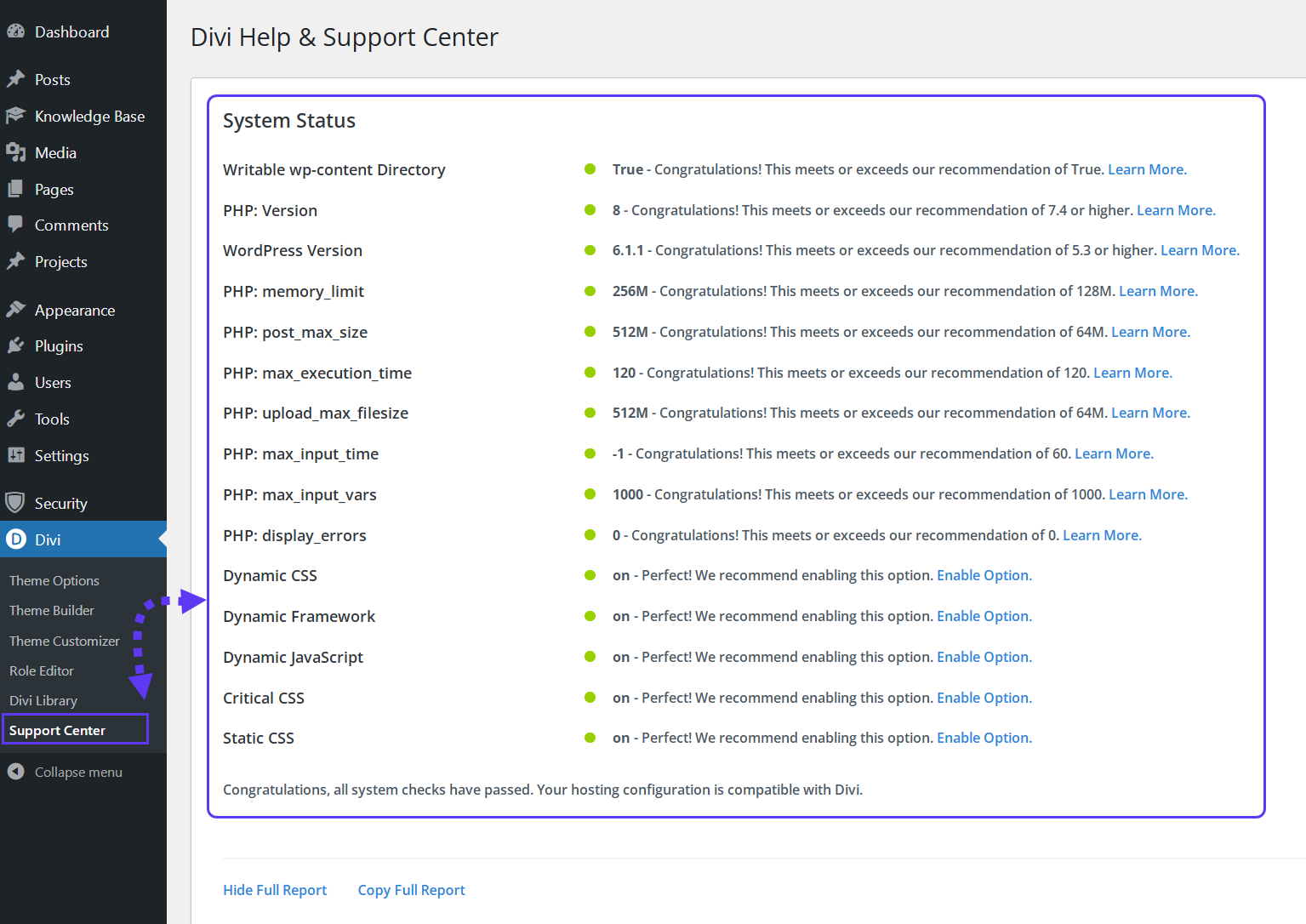
Task: Click Learn More for WordPress Version
Action: (1200, 250)
